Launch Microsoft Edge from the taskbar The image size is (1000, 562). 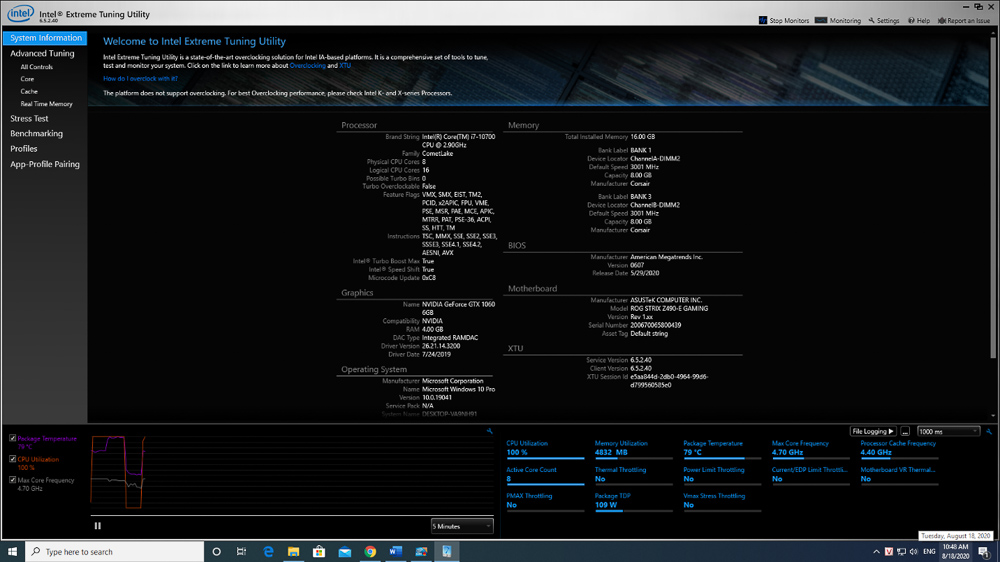[268, 552]
